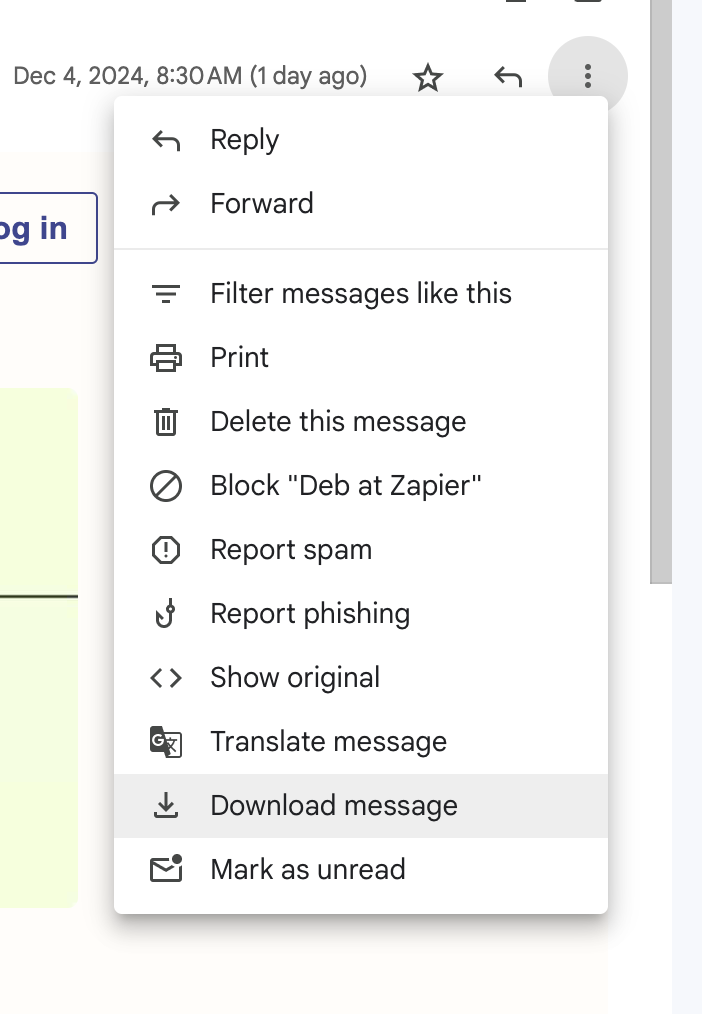Close the three-dot More options menu

[x=587, y=76]
